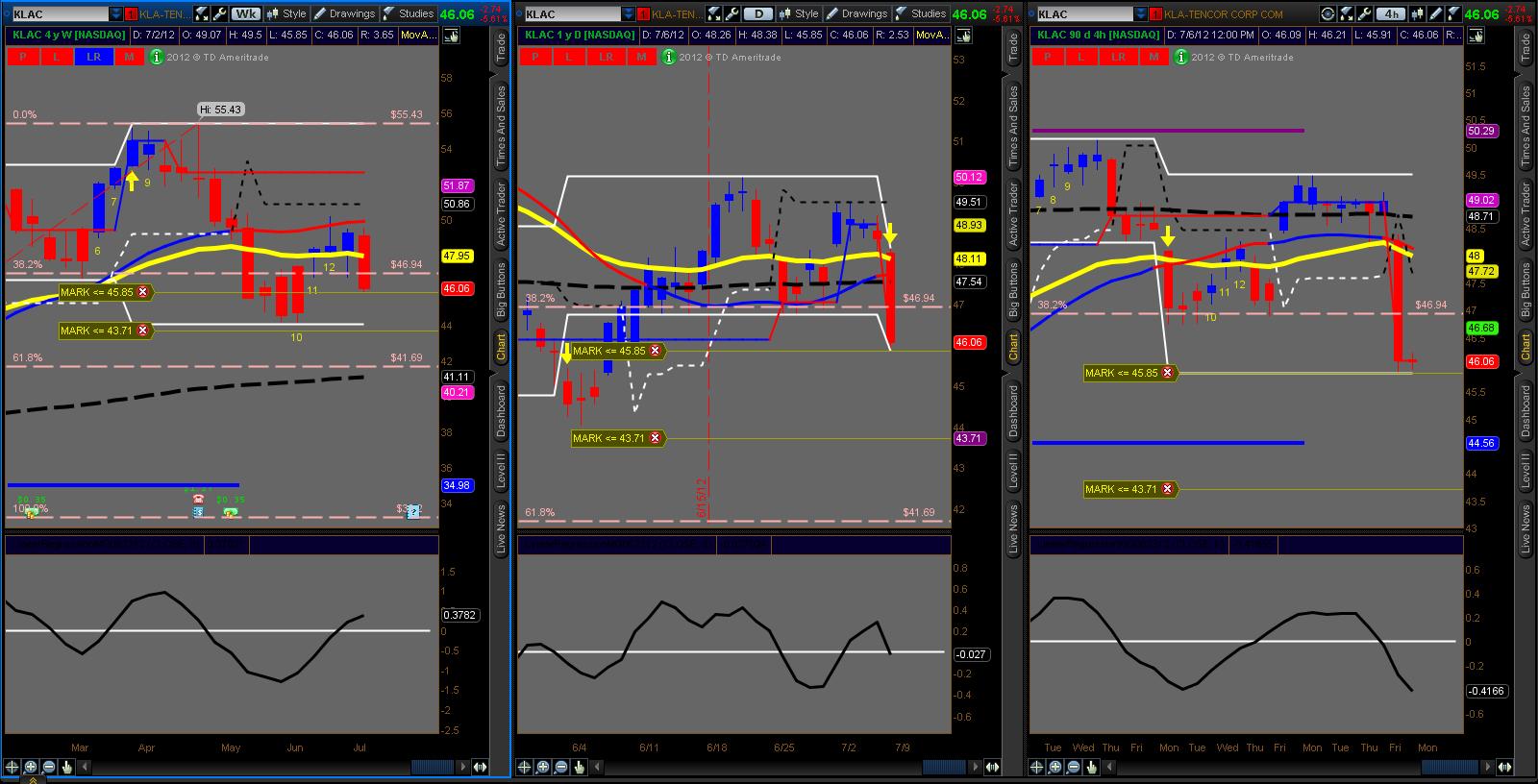Zoom in on the daily chart

(x=543, y=767)
